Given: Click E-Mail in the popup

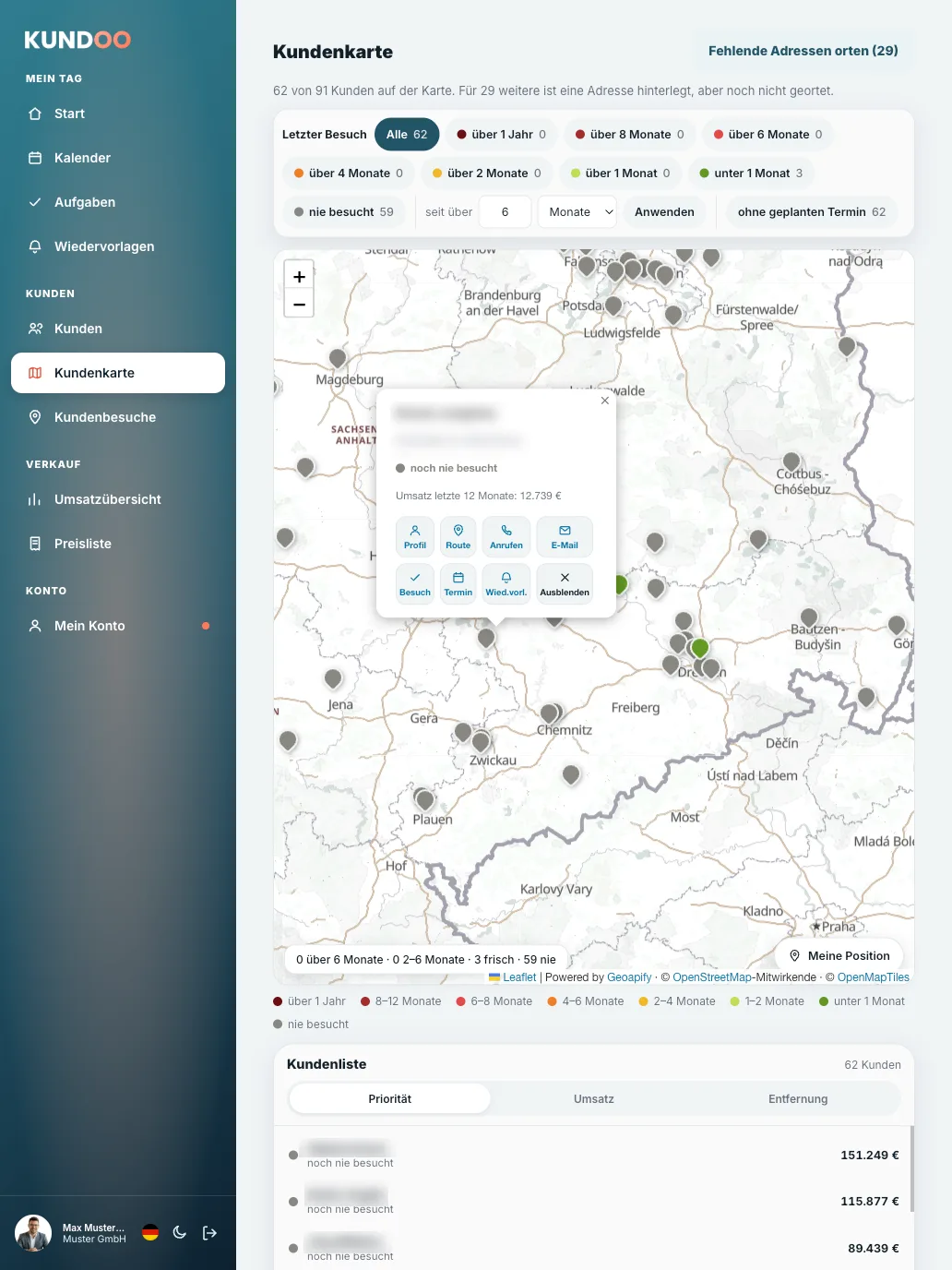Looking at the screenshot, I should tap(565, 536).
